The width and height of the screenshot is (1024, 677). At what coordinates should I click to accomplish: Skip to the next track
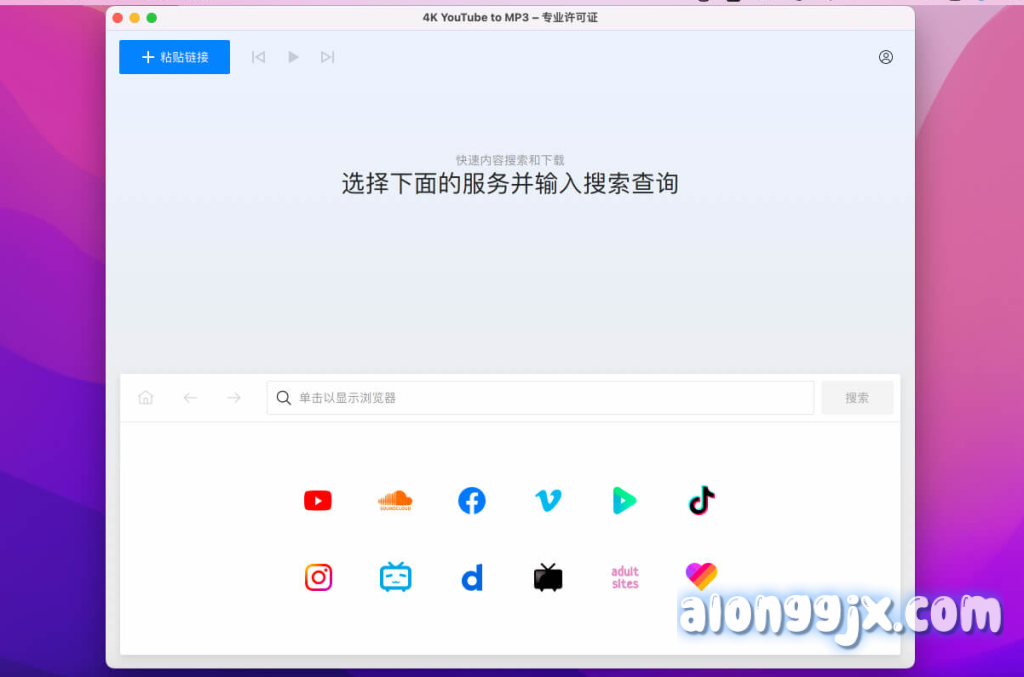(x=327, y=57)
